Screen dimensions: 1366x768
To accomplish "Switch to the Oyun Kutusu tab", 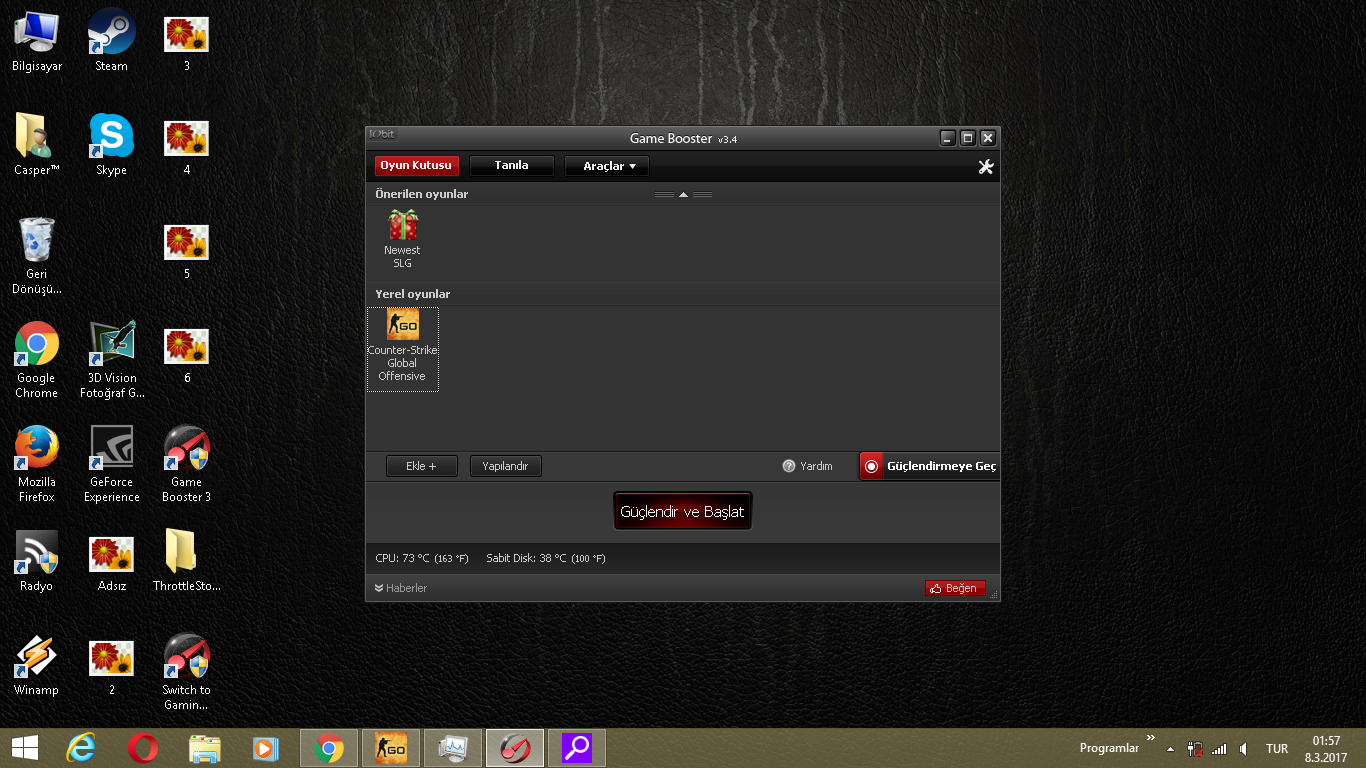I will tap(417, 166).
